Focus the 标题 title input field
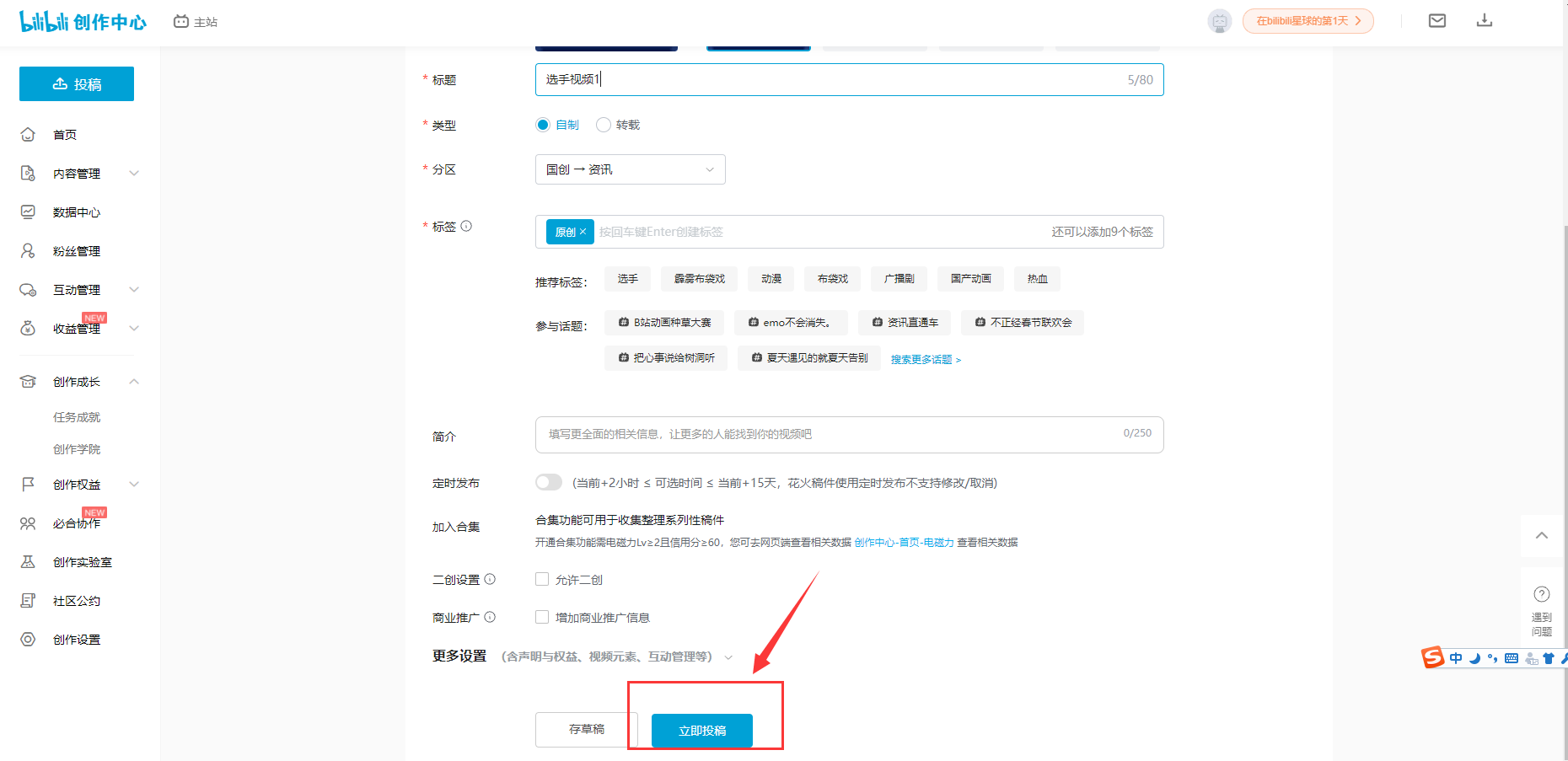This screenshot has height=761, width=1568. pos(849,80)
